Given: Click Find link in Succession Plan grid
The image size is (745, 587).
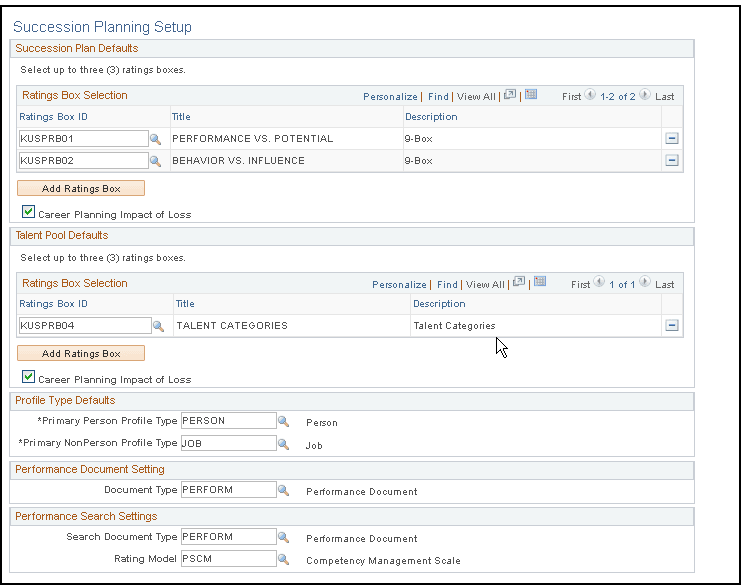Looking at the screenshot, I should click(438, 96).
